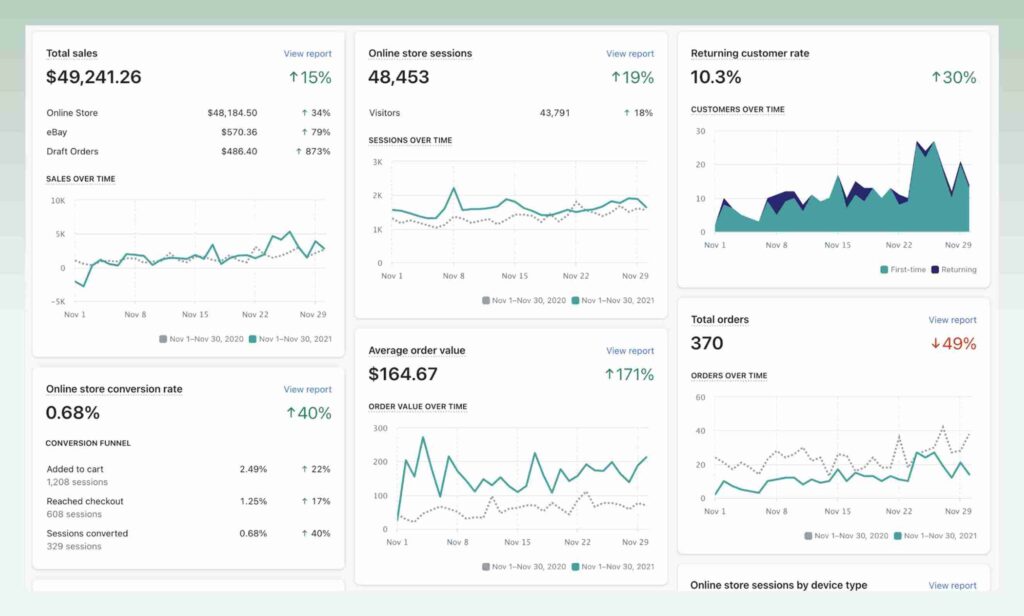The height and width of the screenshot is (616, 1024).
Task: Click the eBay sales channel row
Action: click(188, 132)
